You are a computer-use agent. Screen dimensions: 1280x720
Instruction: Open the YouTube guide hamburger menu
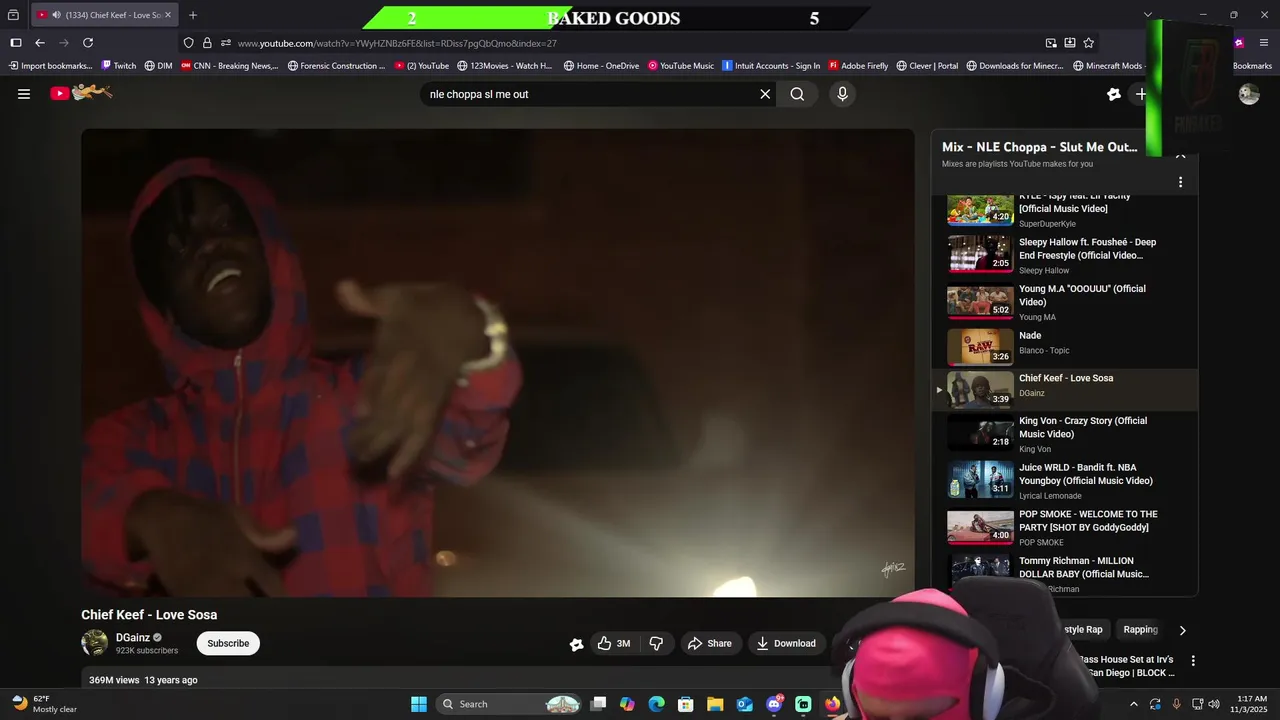pos(24,94)
